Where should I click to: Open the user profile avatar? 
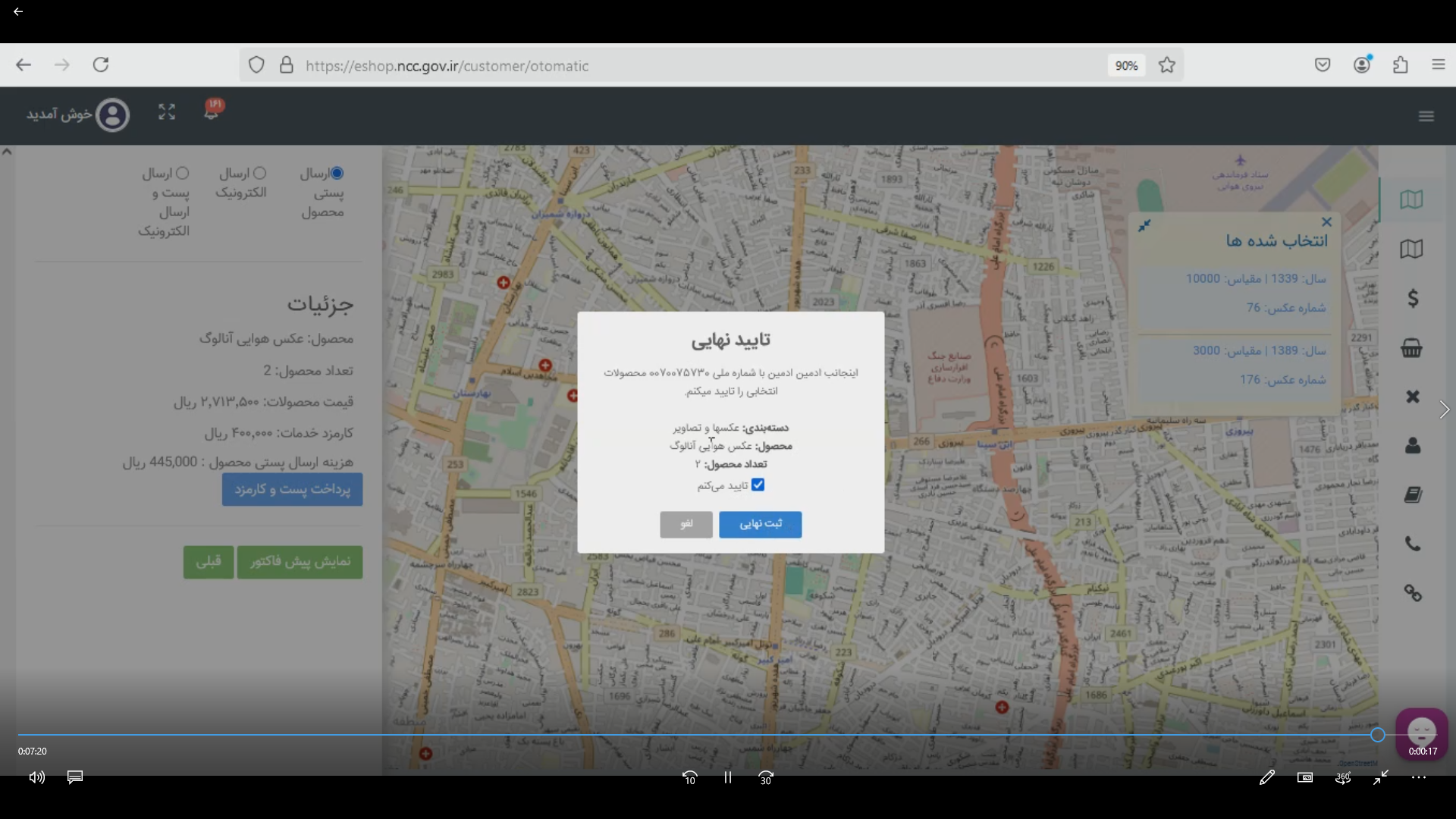[x=113, y=115]
